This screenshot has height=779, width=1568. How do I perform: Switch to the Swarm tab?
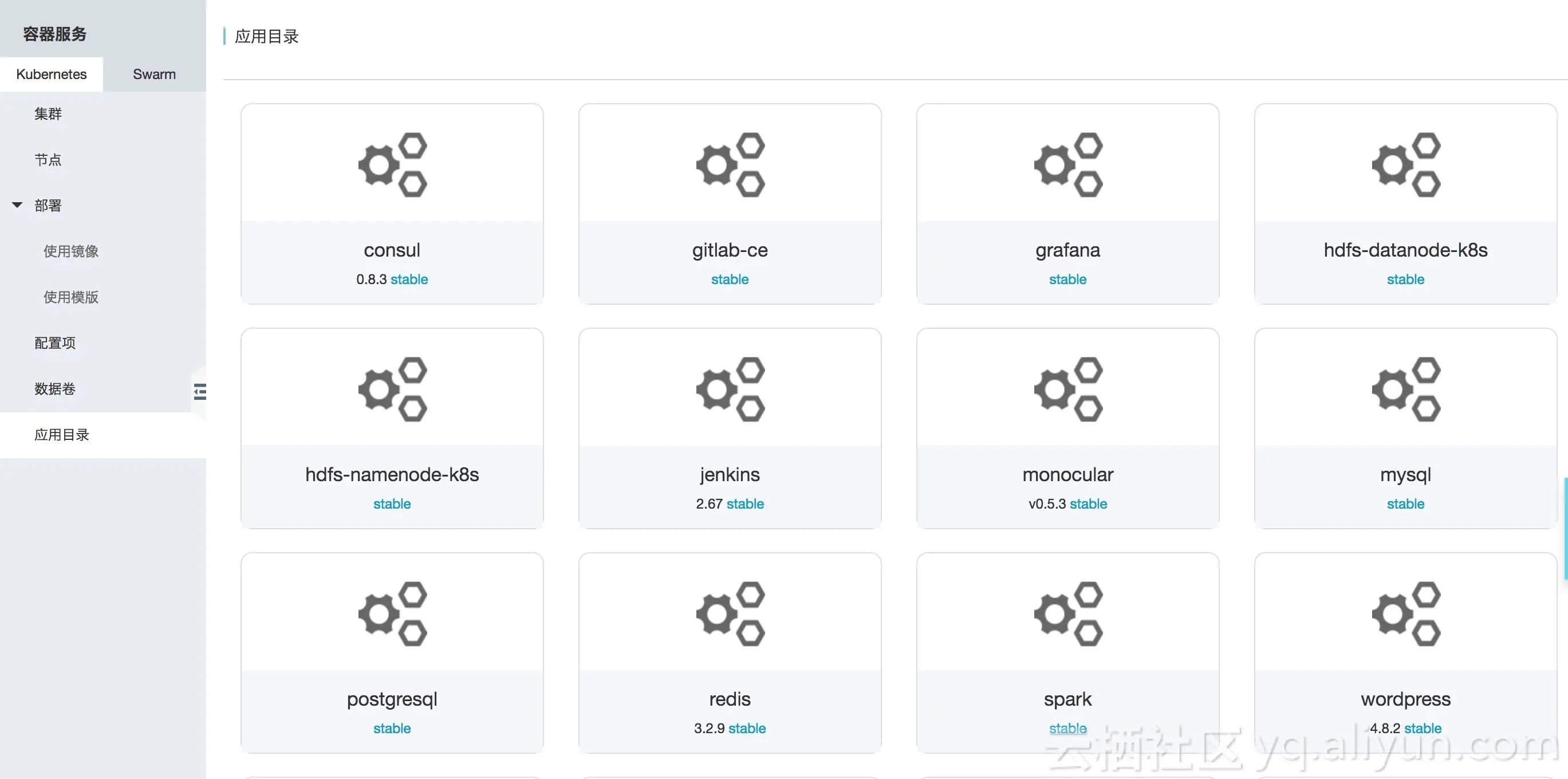[x=154, y=74]
